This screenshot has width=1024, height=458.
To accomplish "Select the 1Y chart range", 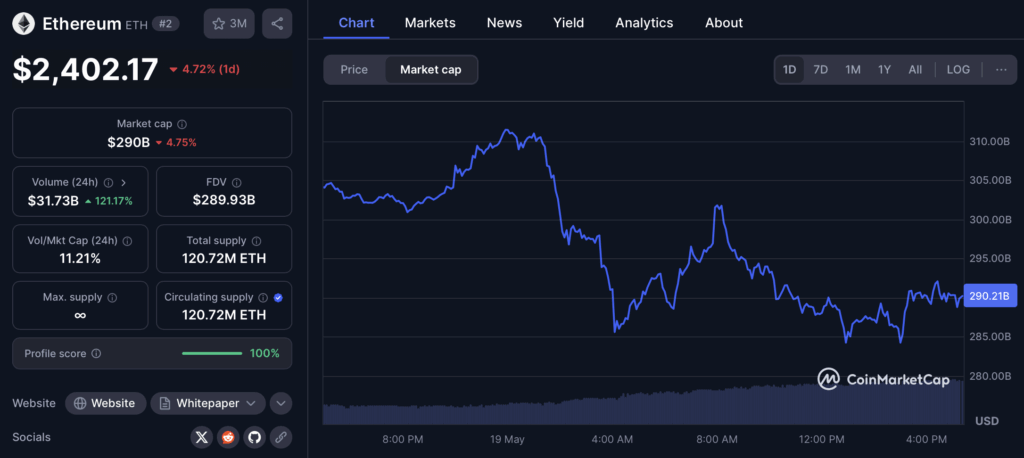I will [884, 70].
